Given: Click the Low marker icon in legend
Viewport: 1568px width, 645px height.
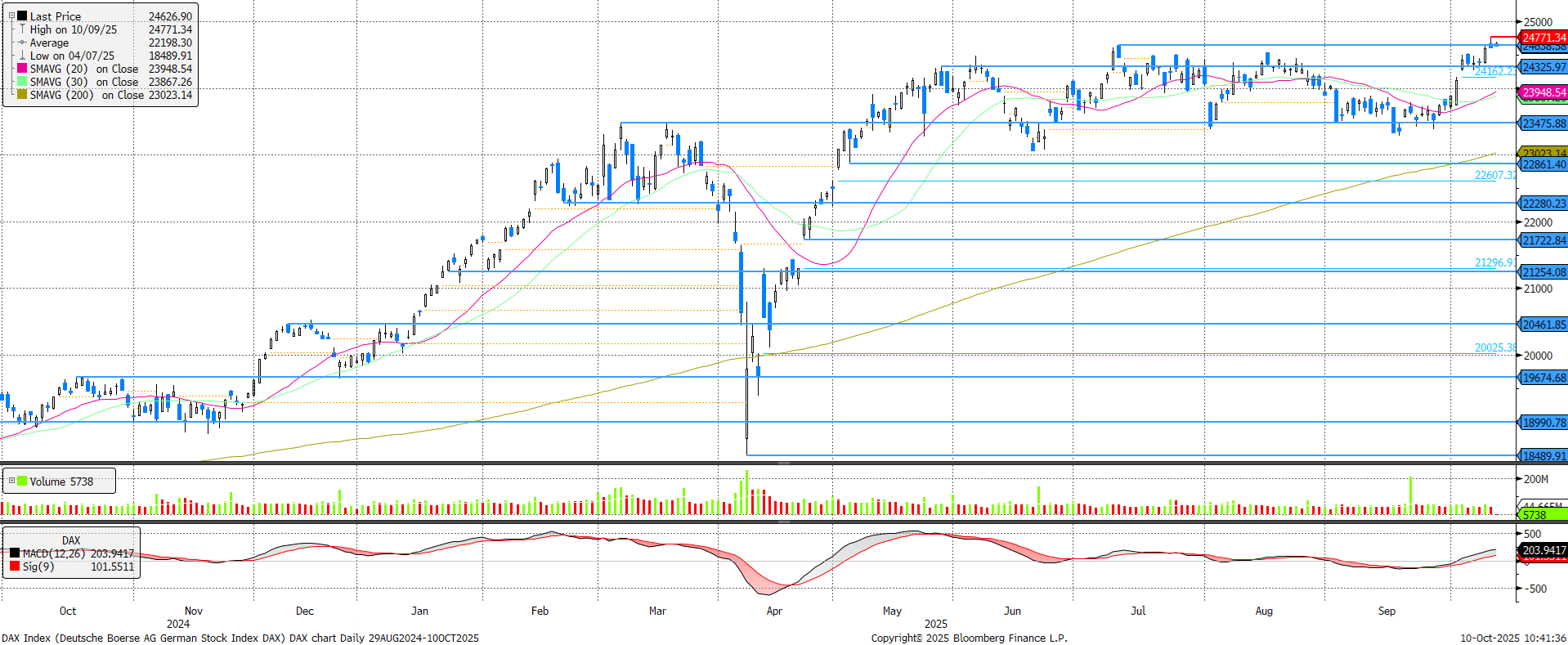Looking at the screenshot, I should [x=22, y=56].
